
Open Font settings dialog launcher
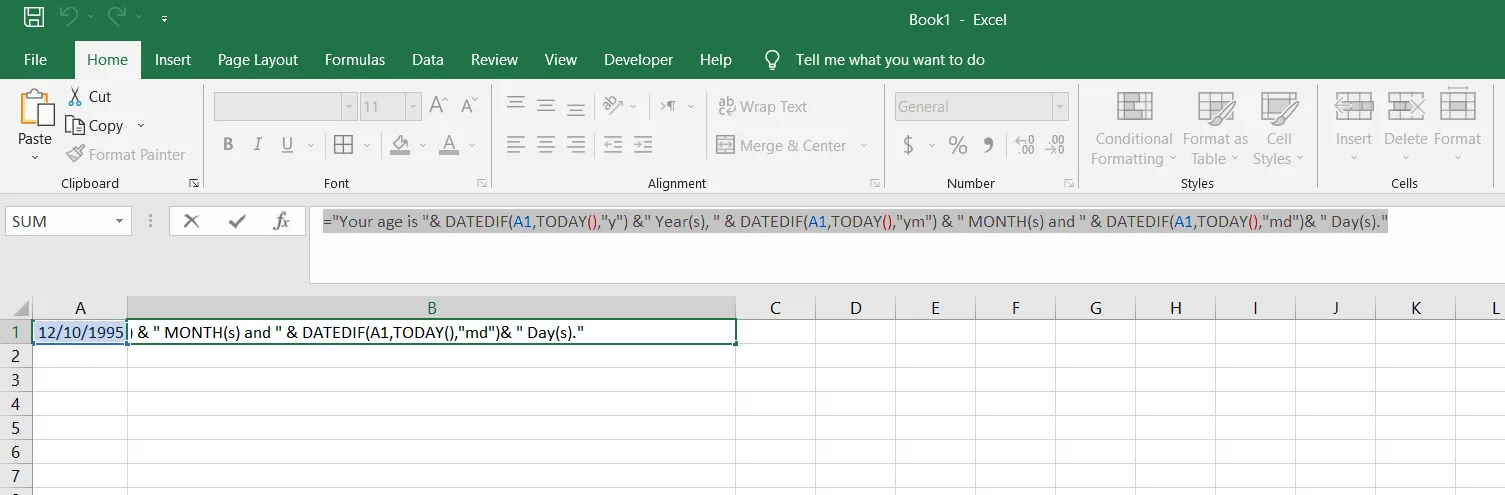pos(482,183)
